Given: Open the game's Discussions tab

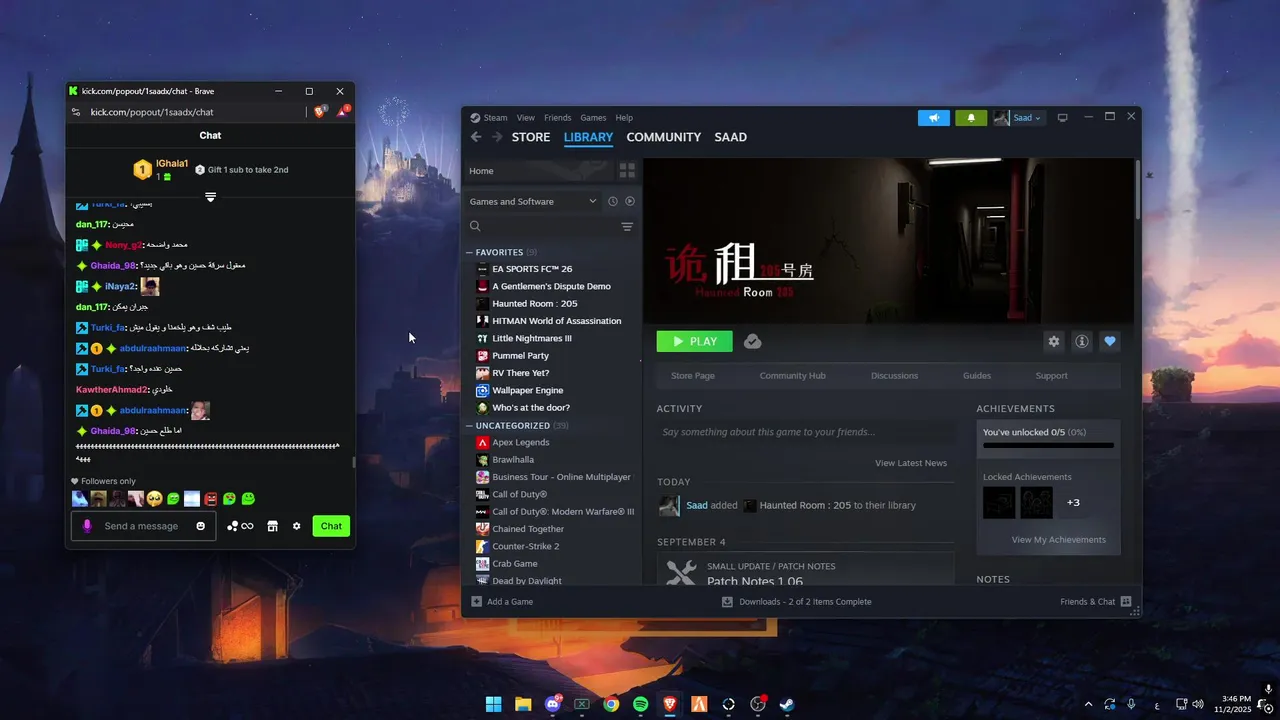Looking at the screenshot, I should (894, 376).
